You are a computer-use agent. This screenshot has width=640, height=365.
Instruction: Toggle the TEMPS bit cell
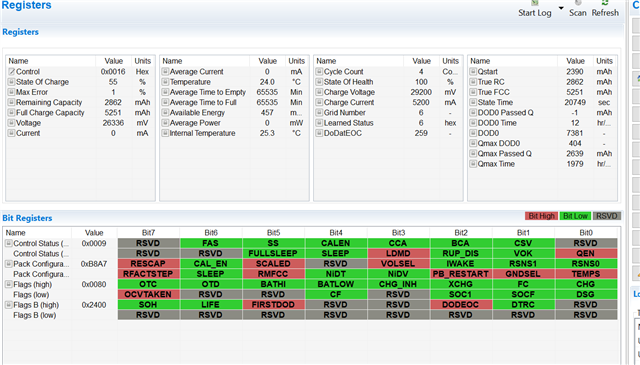(x=586, y=274)
